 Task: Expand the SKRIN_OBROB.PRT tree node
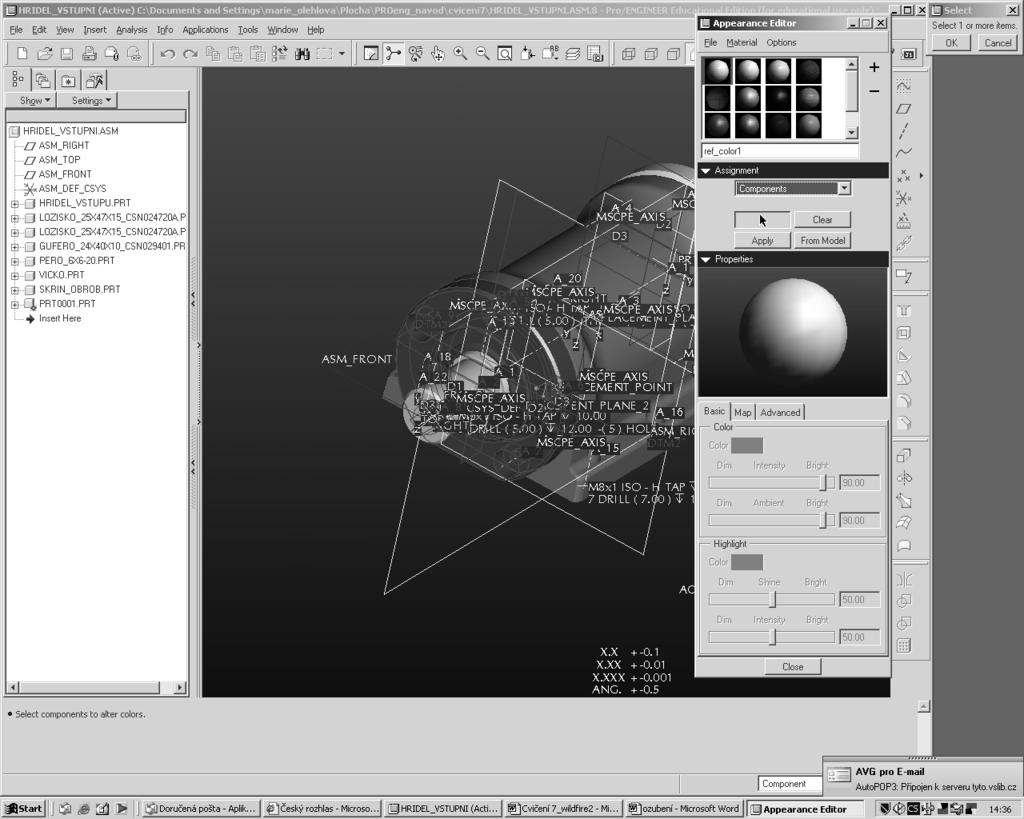pos(14,289)
